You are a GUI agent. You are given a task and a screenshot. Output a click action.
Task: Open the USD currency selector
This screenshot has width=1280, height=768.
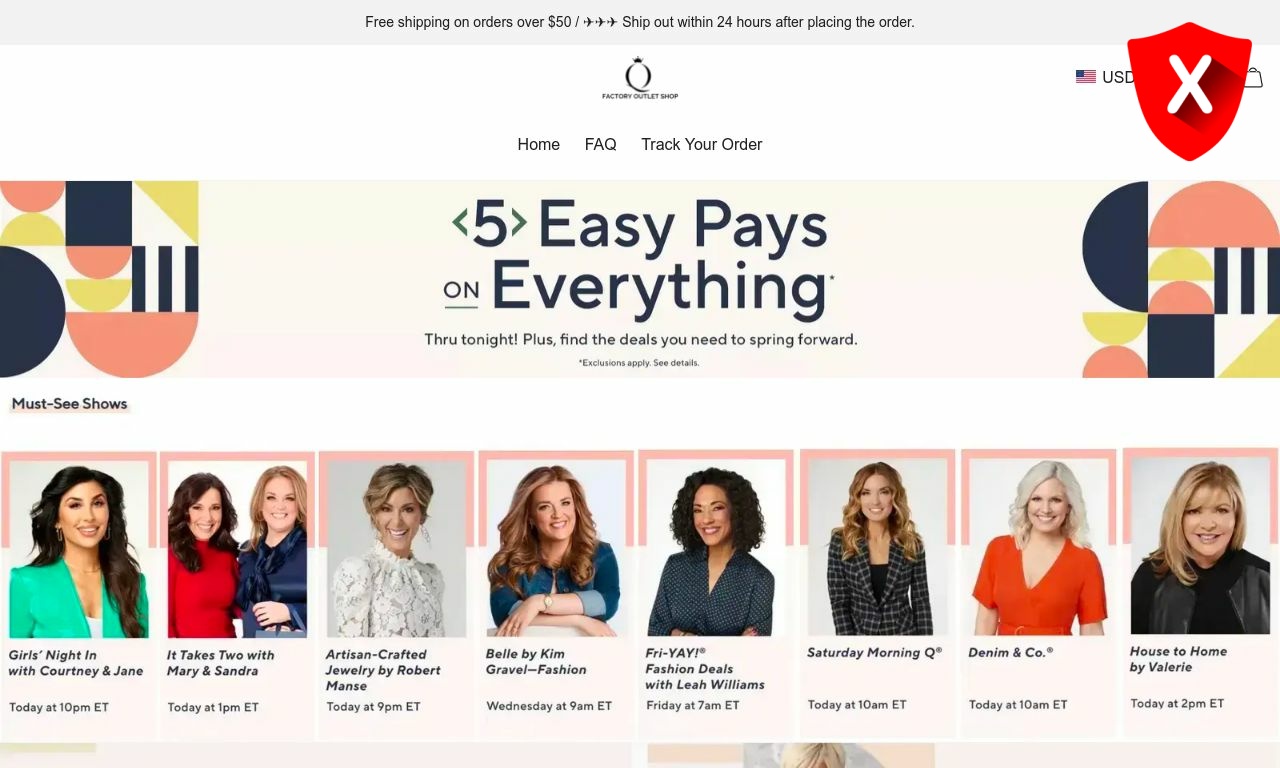[1106, 77]
